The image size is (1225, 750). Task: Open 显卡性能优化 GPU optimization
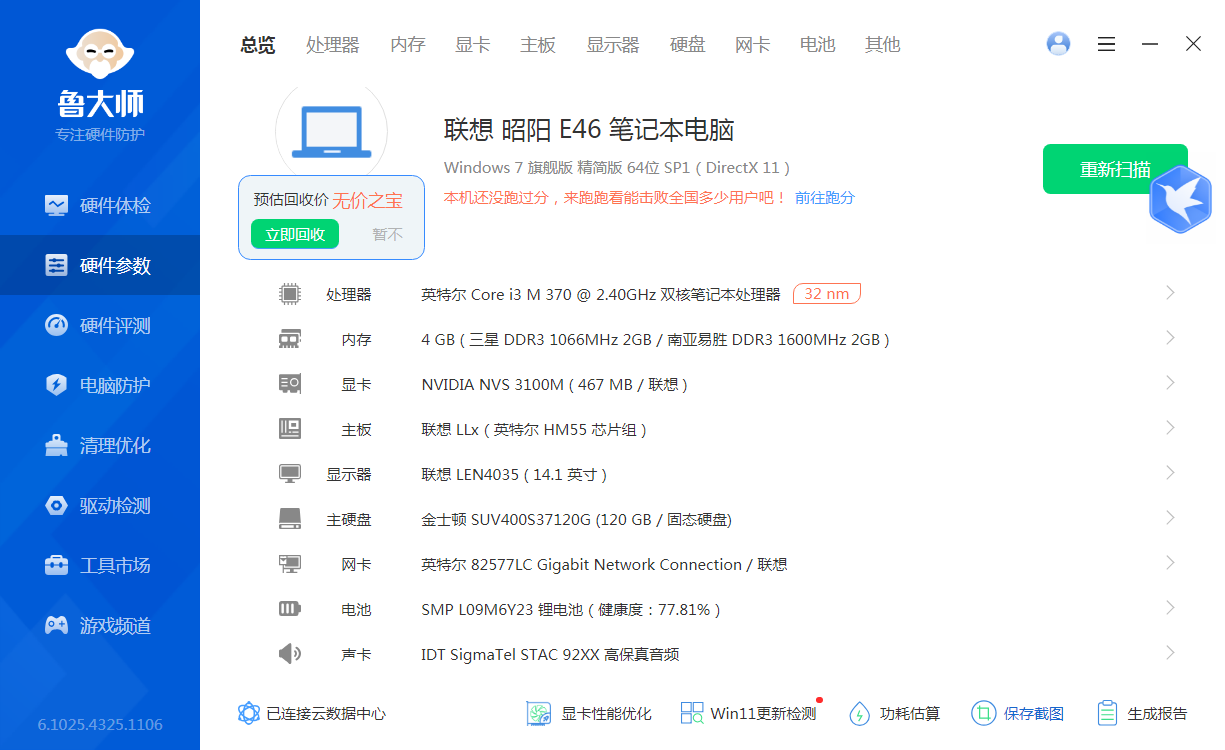click(540, 713)
